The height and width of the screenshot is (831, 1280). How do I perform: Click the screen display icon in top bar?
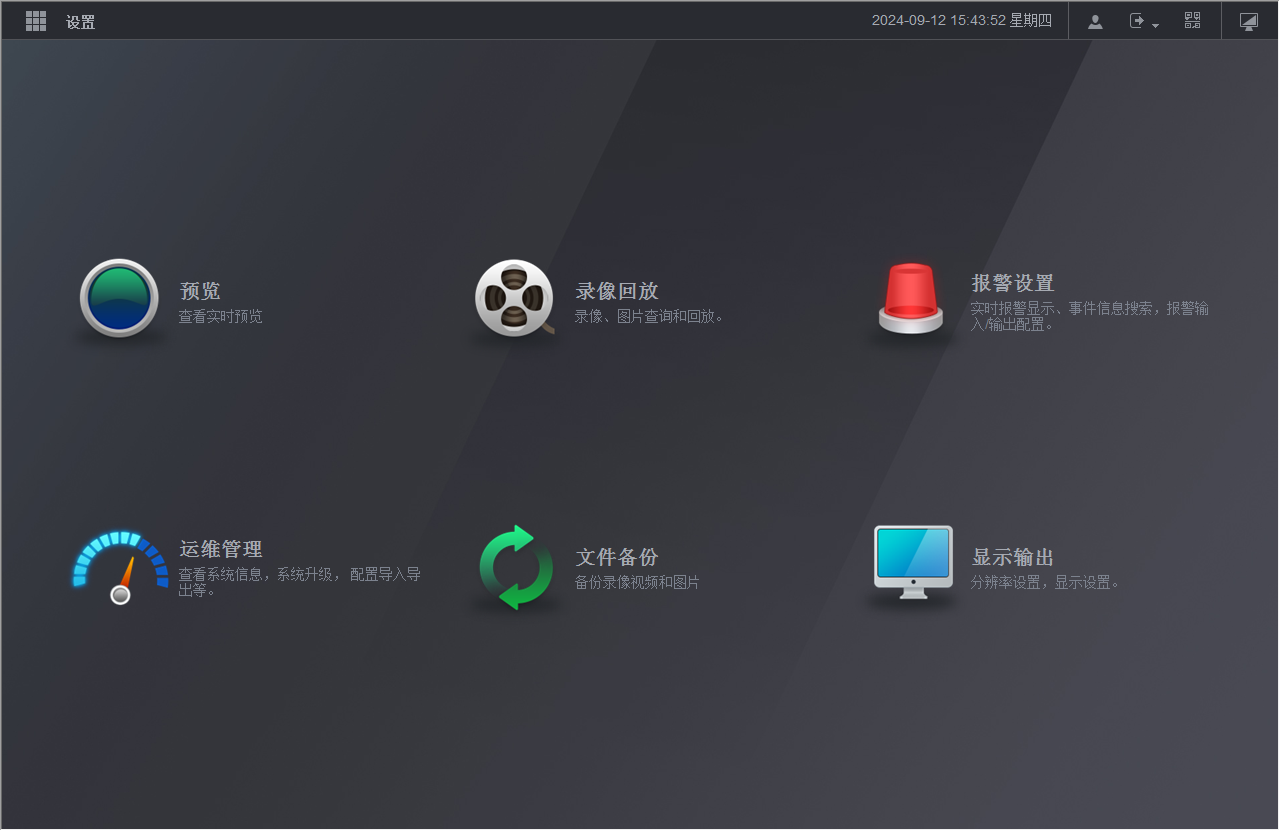1249,21
